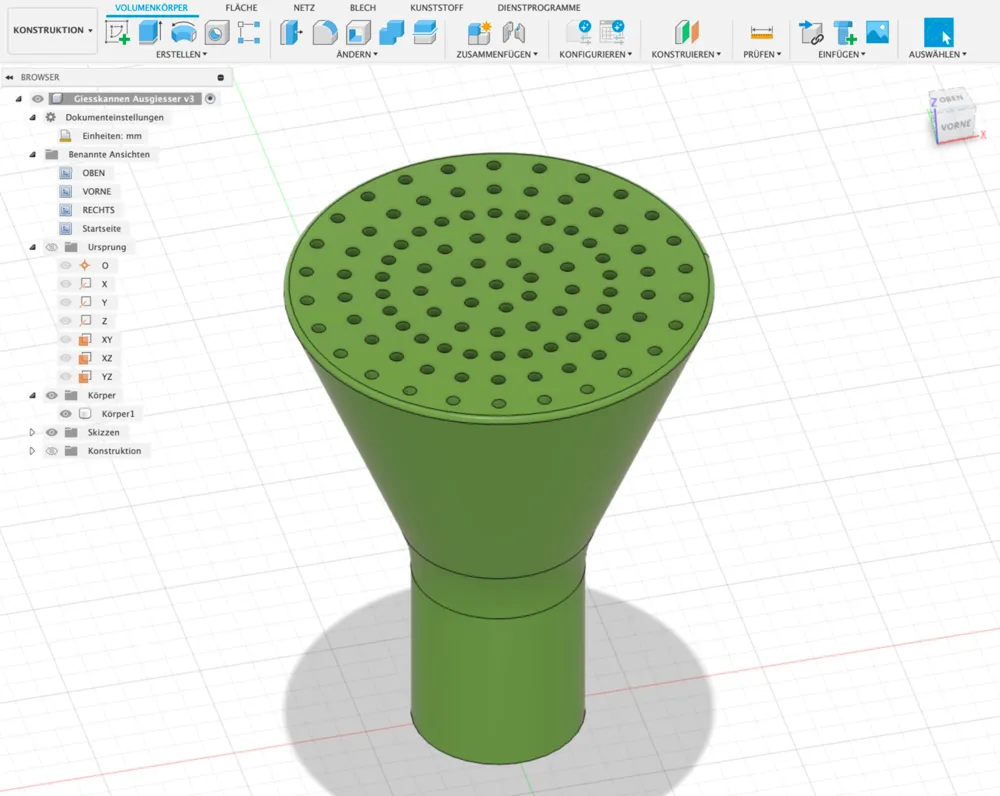Screen dimensions: 1000x796
Task: Open the ERSTELLEN dropdown menu
Action: (x=181, y=54)
